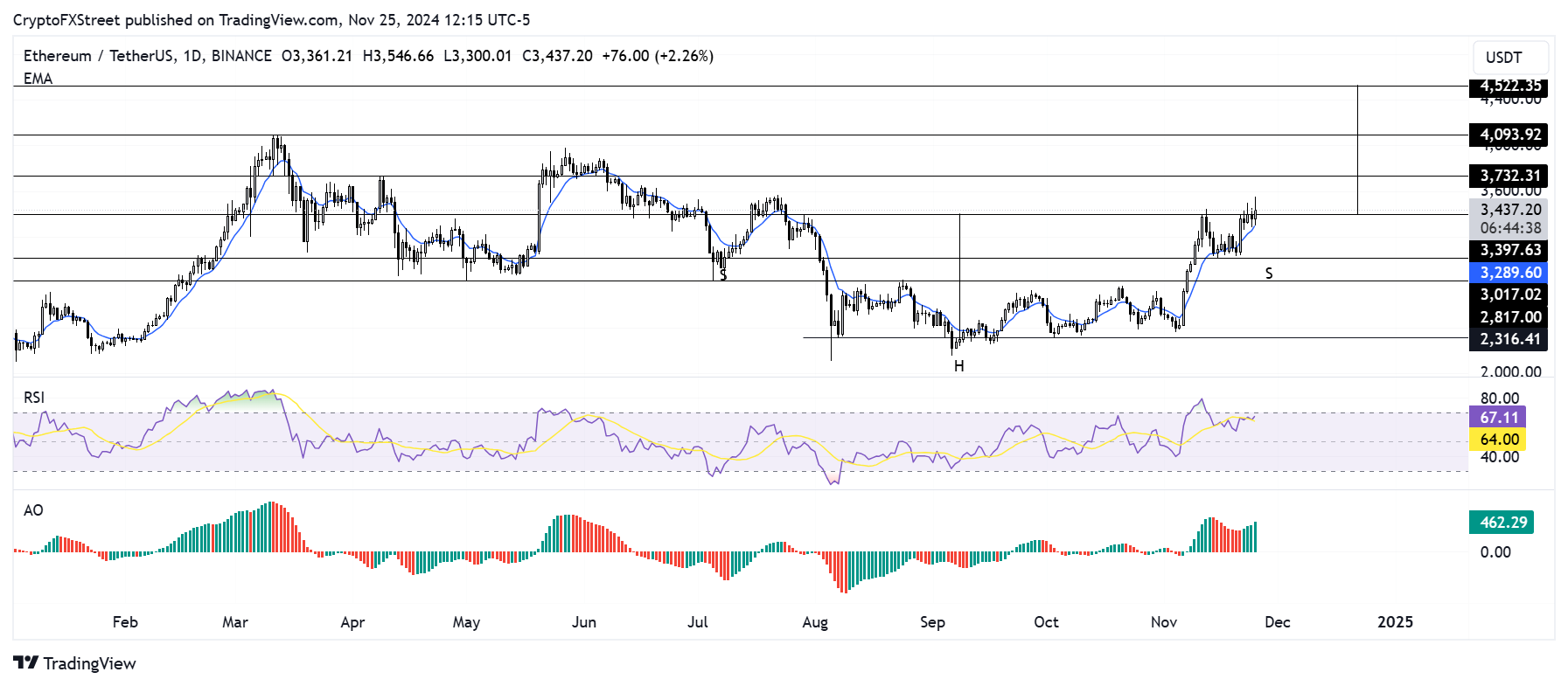Click the O3,361.21 open value
The image size is (1568, 686).
[317, 56]
